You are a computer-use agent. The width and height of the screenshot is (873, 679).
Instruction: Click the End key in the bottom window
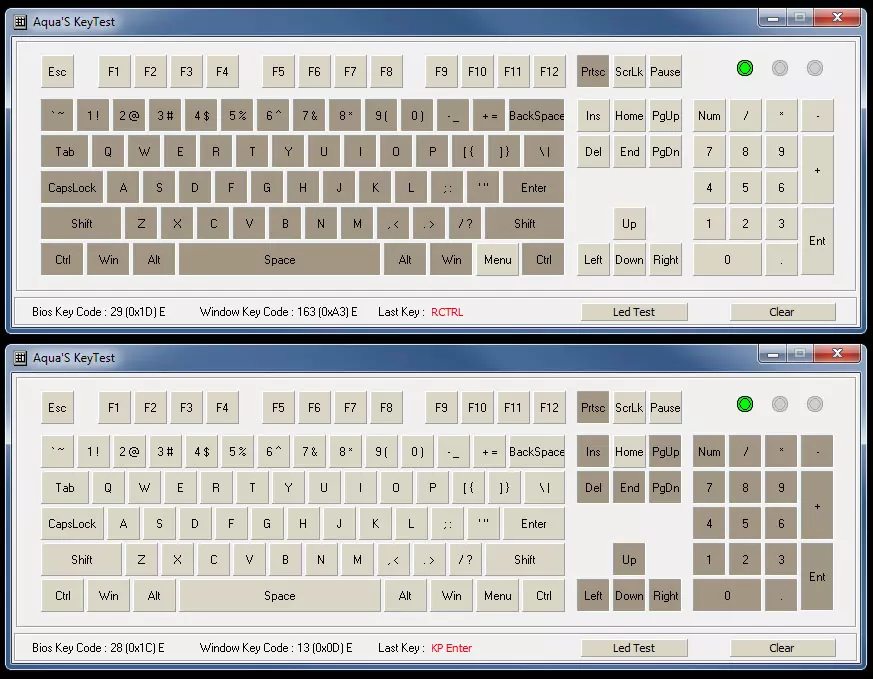629,488
